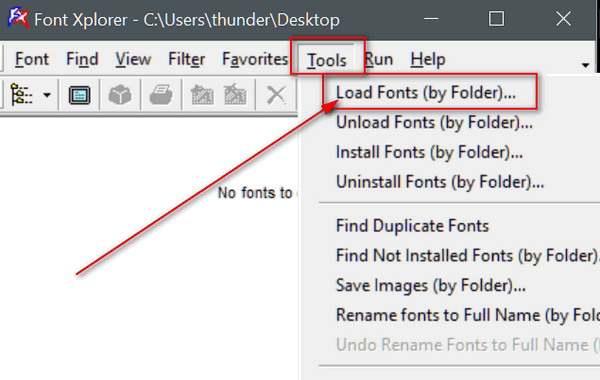Choose Load Fonts (by Folder)
Screen dimensions: 600x380
pyautogui.click(x=426, y=93)
